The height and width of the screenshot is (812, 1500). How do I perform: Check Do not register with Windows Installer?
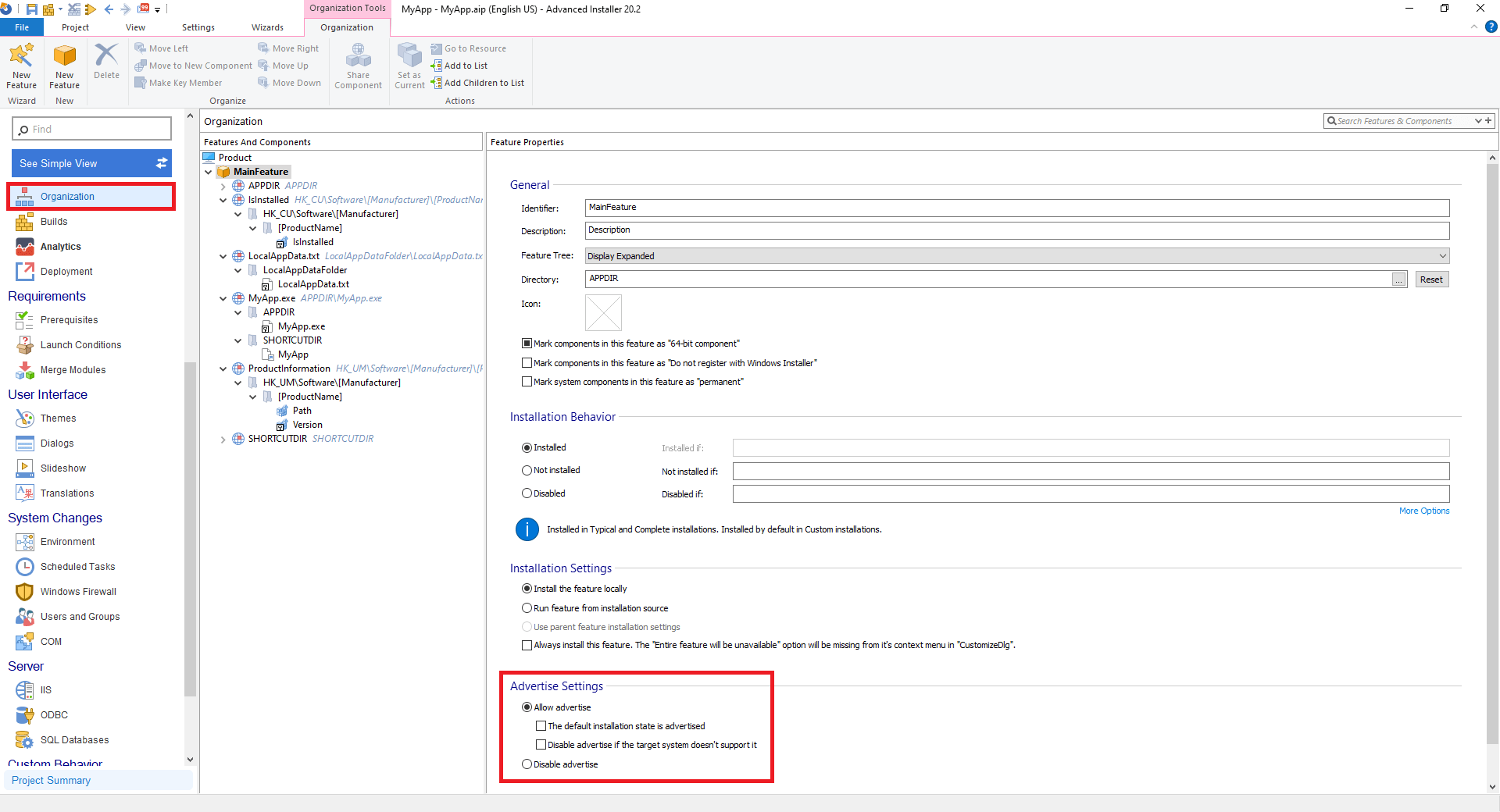pyautogui.click(x=527, y=363)
